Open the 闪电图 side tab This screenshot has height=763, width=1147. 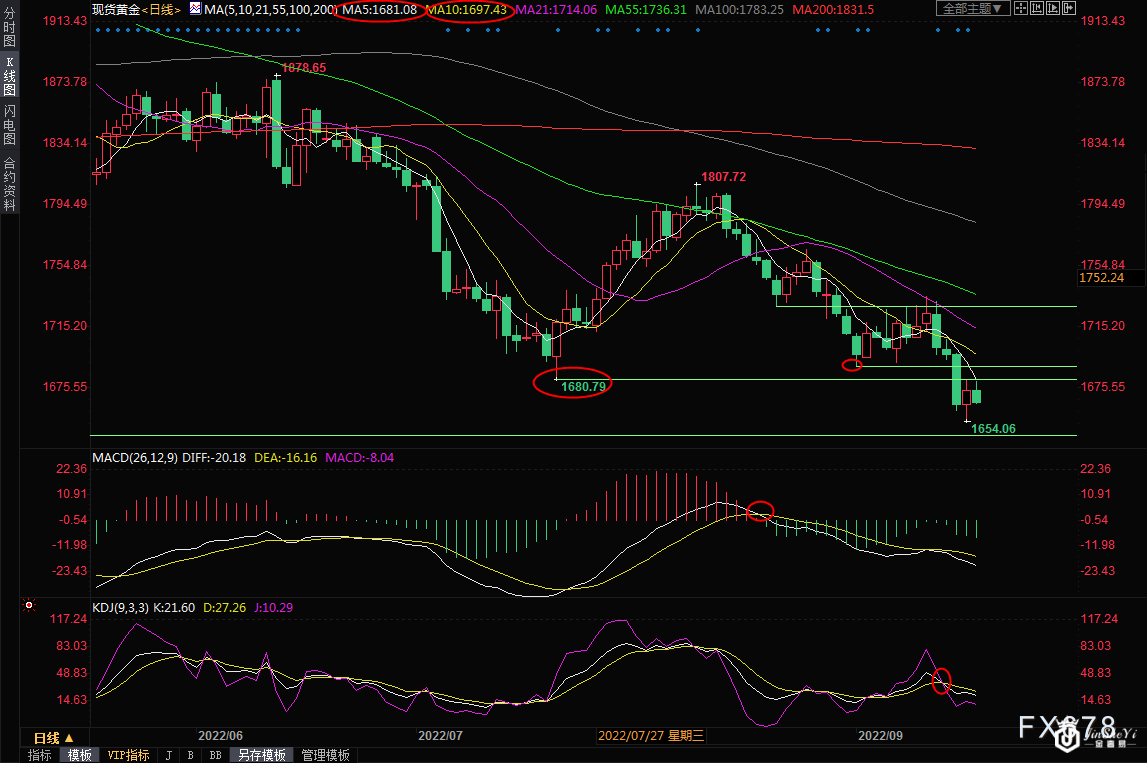point(9,123)
